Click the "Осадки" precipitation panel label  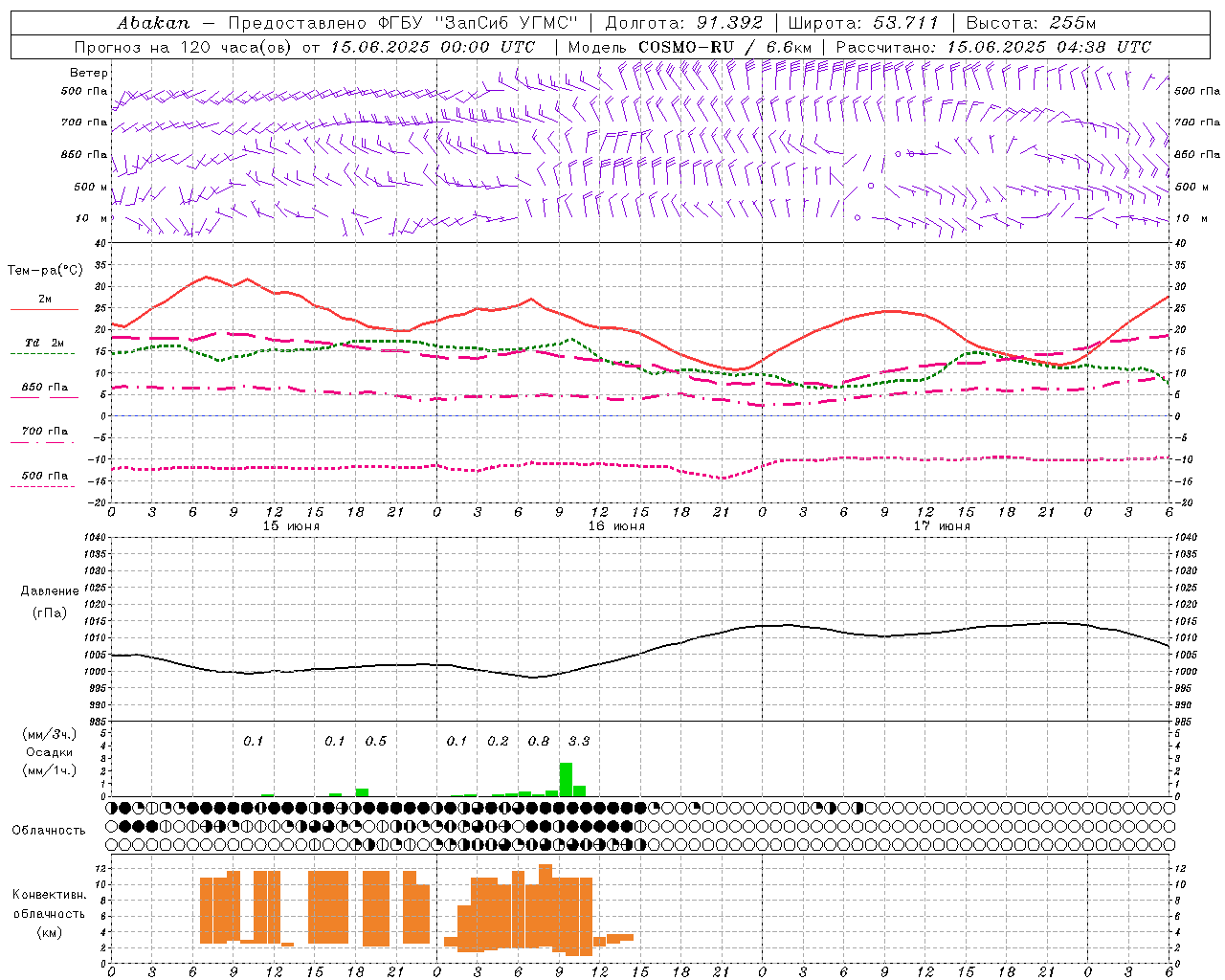pyautogui.click(x=49, y=752)
